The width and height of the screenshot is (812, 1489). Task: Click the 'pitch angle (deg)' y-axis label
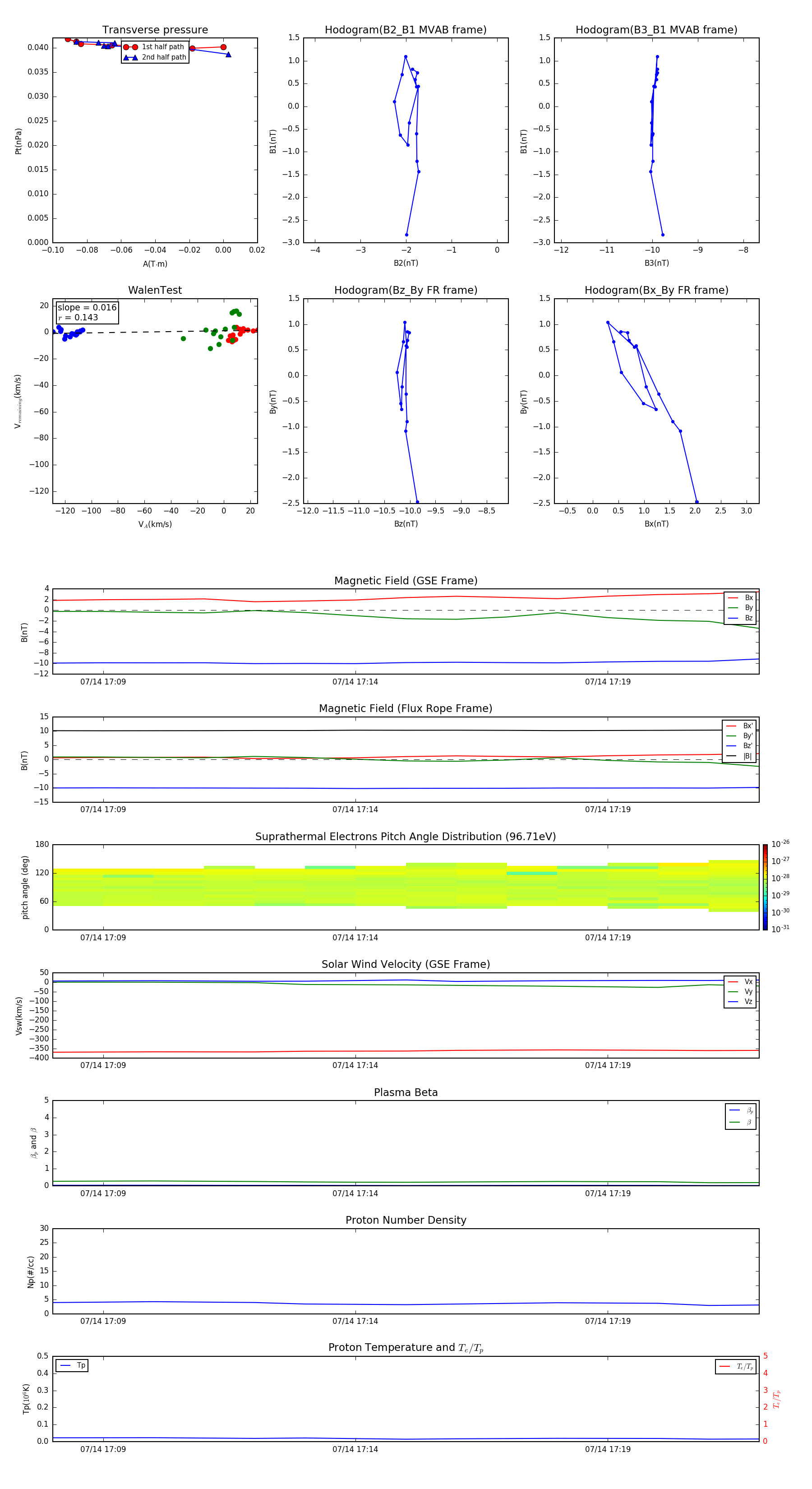(x=25, y=887)
